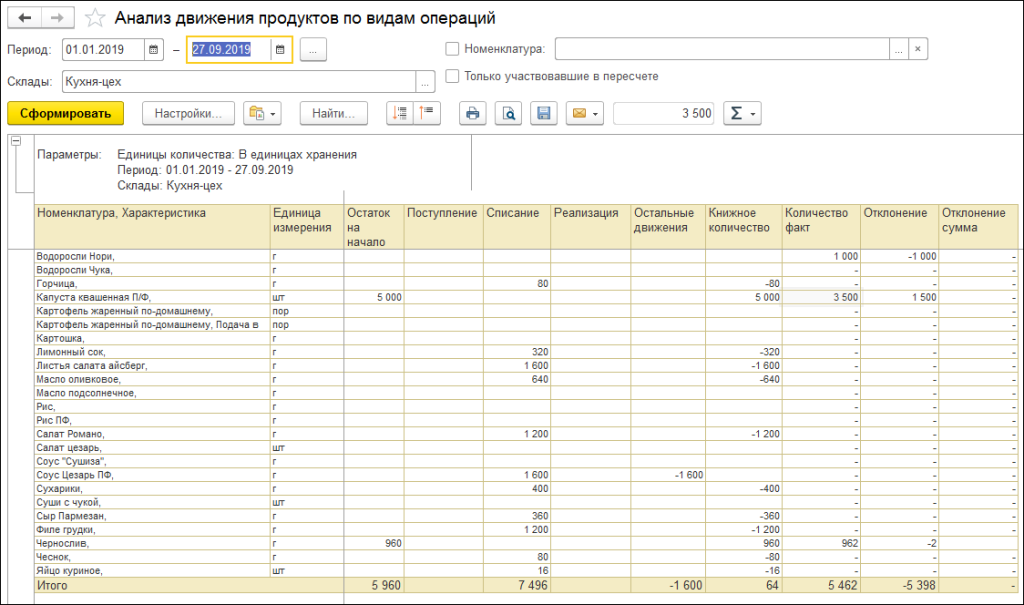Open the Настройки settings button
Viewport: 1024px width, 605px height.
[188, 113]
